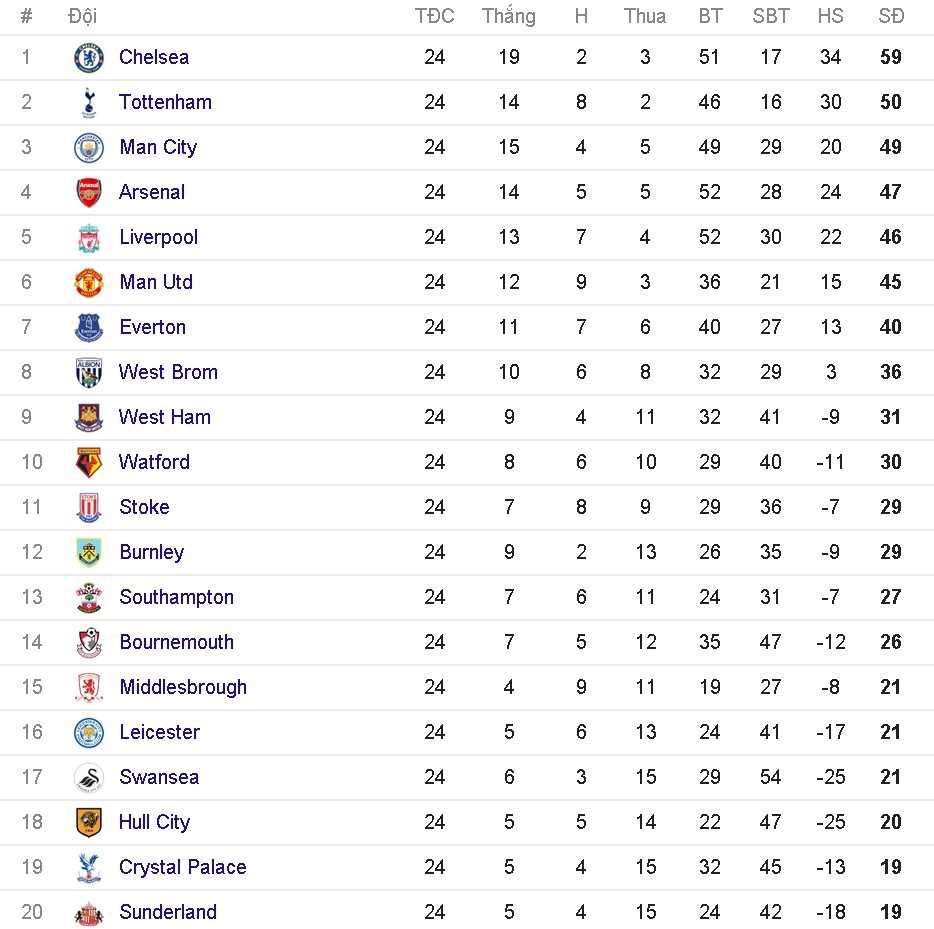Screen dimensions: 934x929
Task: Click the Leicester fox crest icon
Action: (x=89, y=732)
